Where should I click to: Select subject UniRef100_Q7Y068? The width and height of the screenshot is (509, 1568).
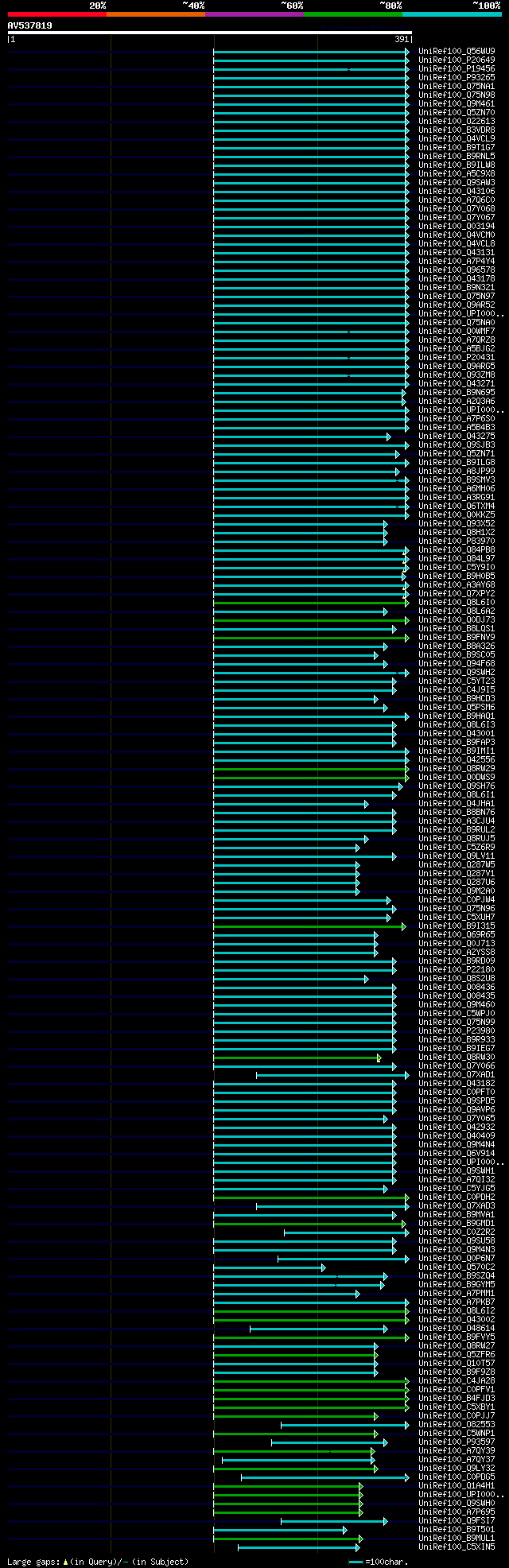coord(457,208)
